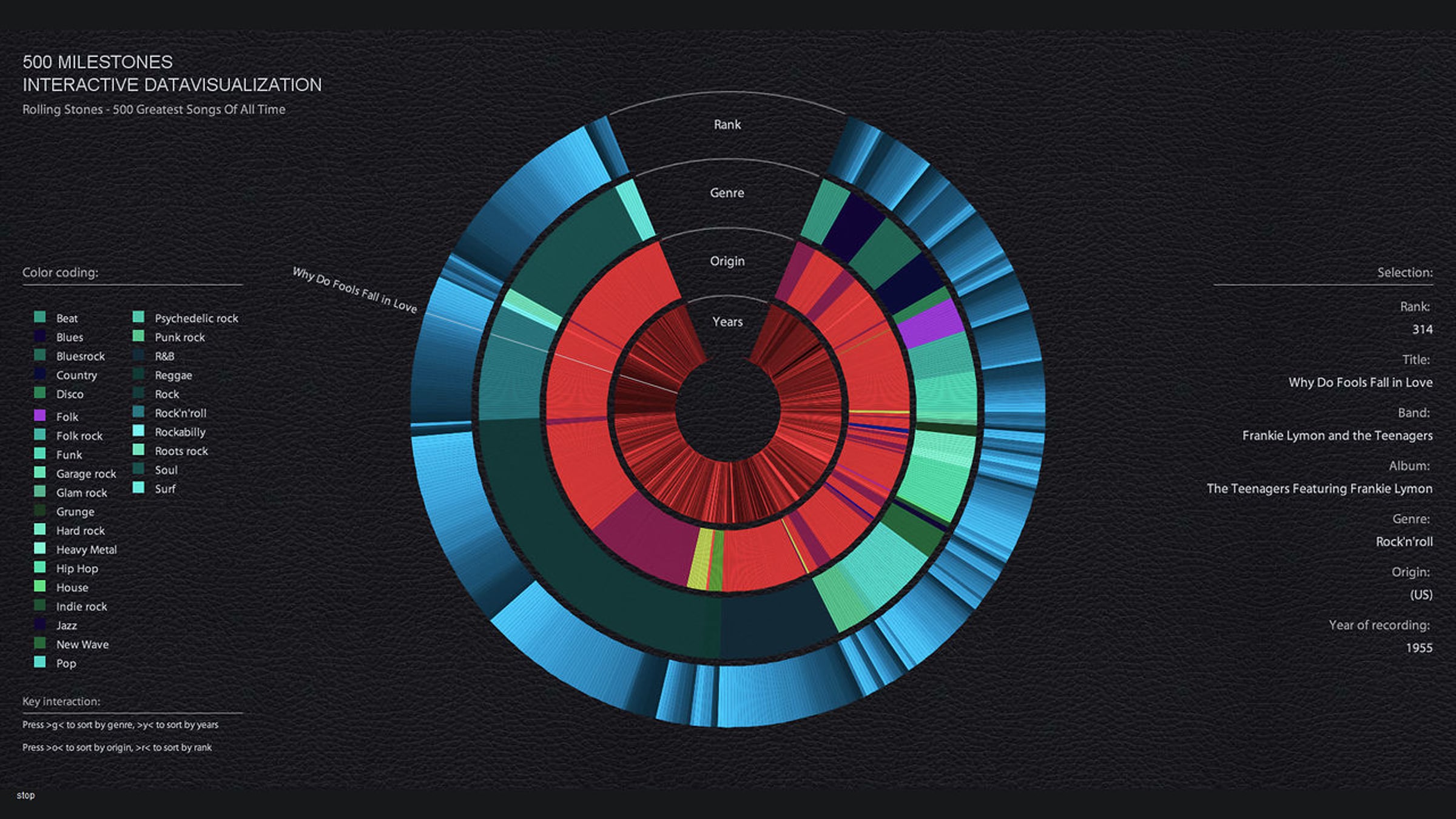
Task: Click the Hip Hop legend label
Action: pos(77,568)
